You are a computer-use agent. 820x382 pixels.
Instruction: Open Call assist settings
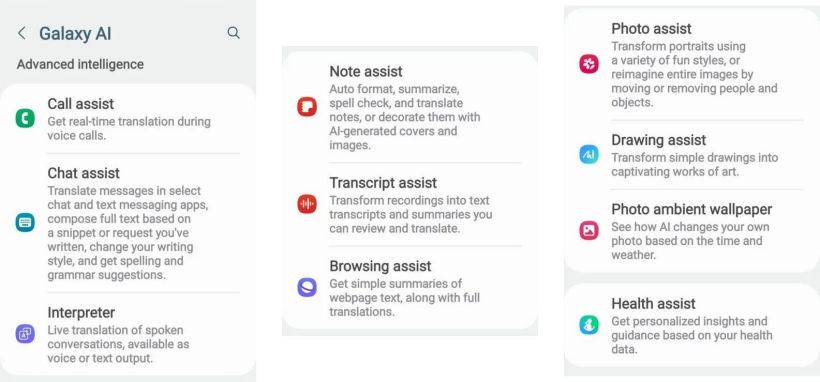pyautogui.click(x=128, y=119)
